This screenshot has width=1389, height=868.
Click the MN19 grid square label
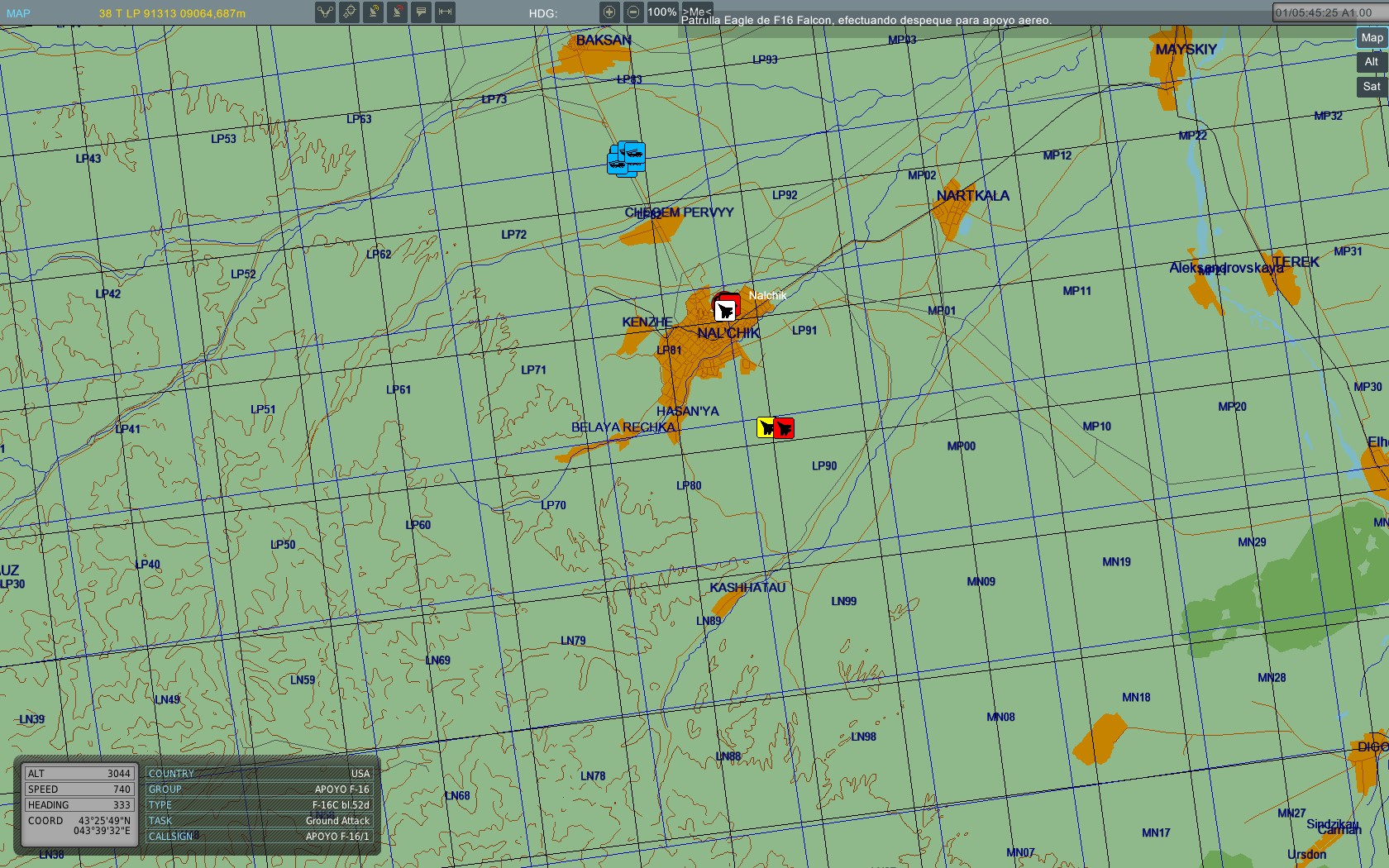1116,562
